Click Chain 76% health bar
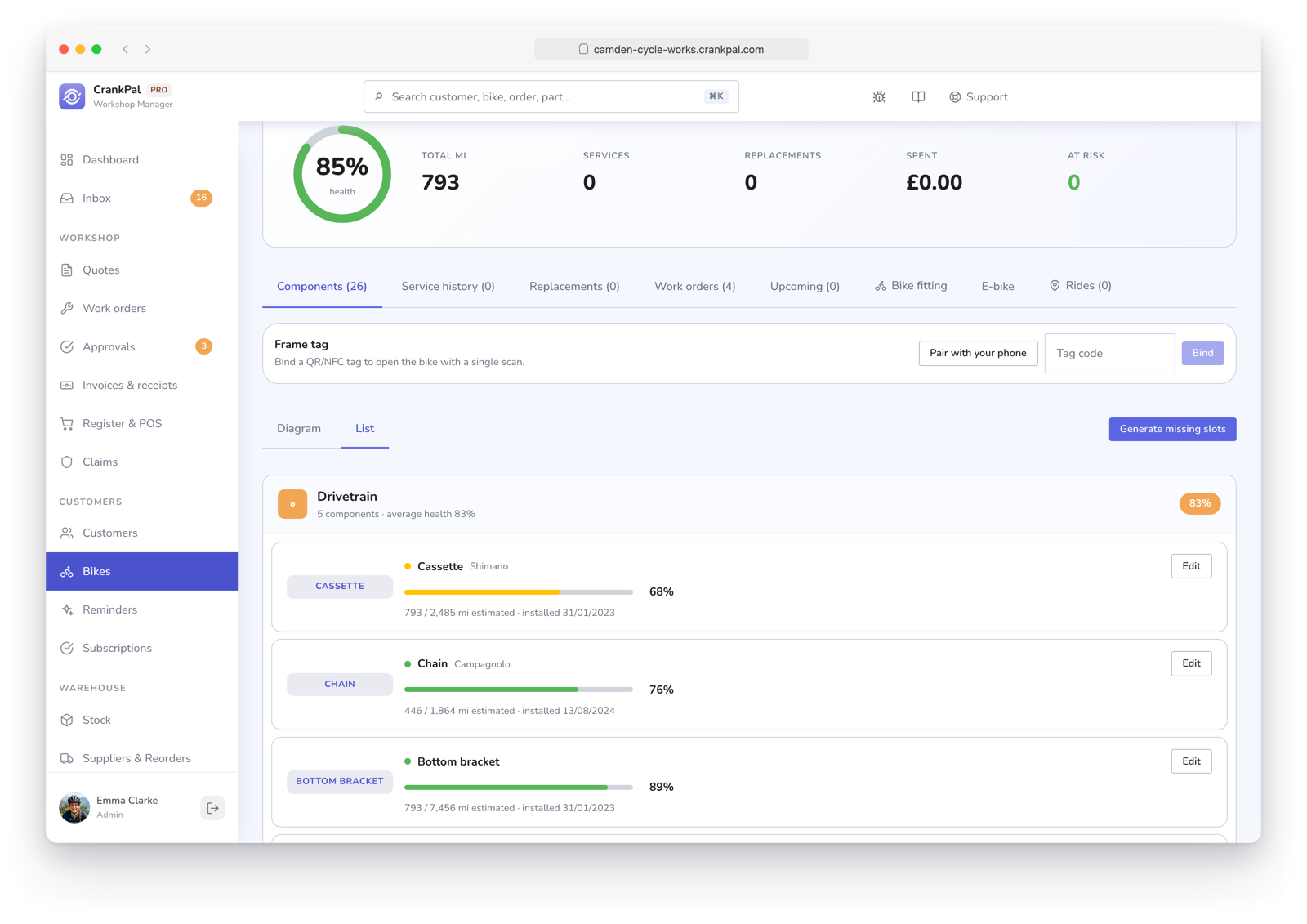1307x924 pixels. [x=519, y=690]
